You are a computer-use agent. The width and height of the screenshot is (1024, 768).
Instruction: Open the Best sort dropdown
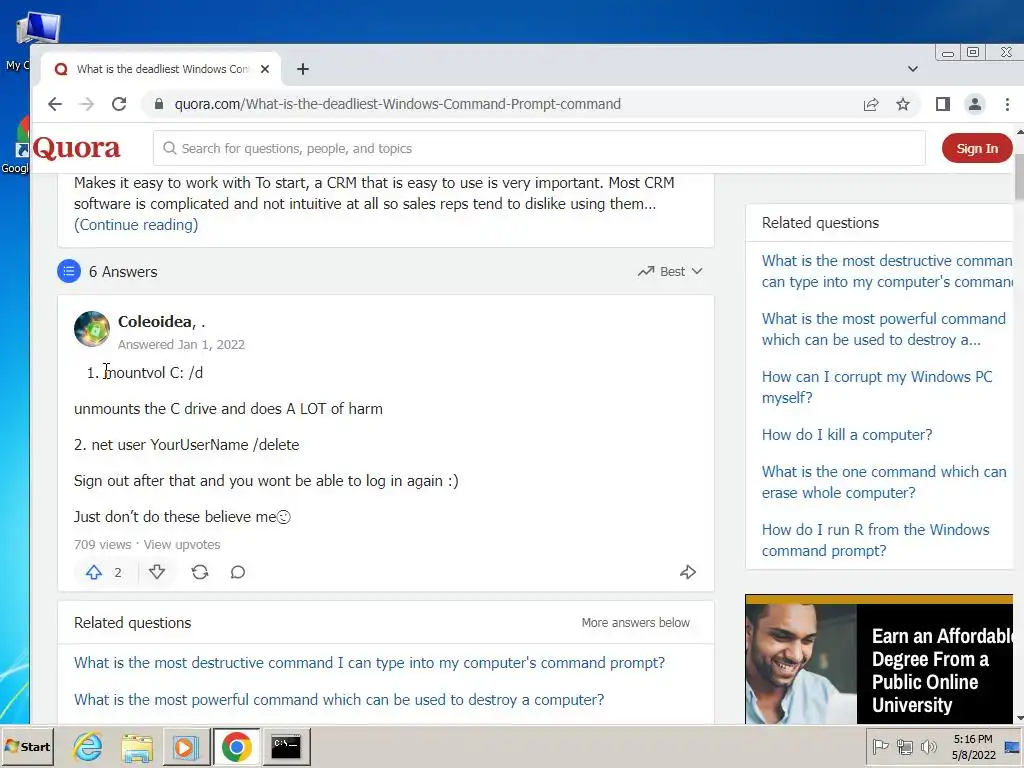671,271
